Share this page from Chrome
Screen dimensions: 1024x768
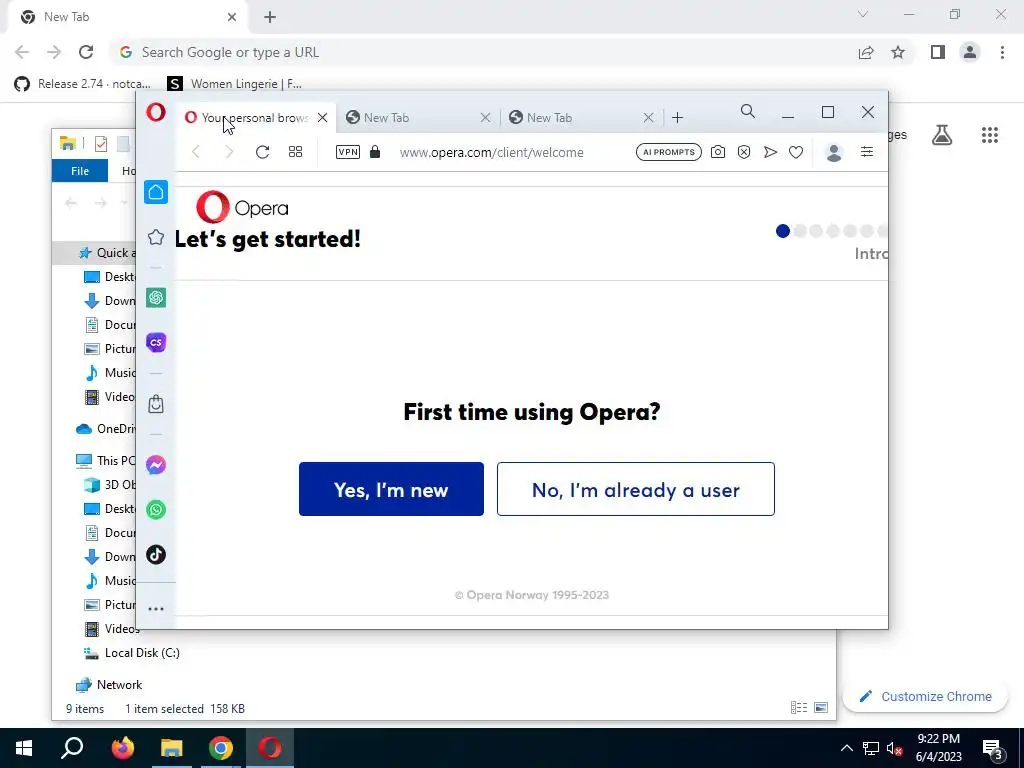click(x=866, y=52)
